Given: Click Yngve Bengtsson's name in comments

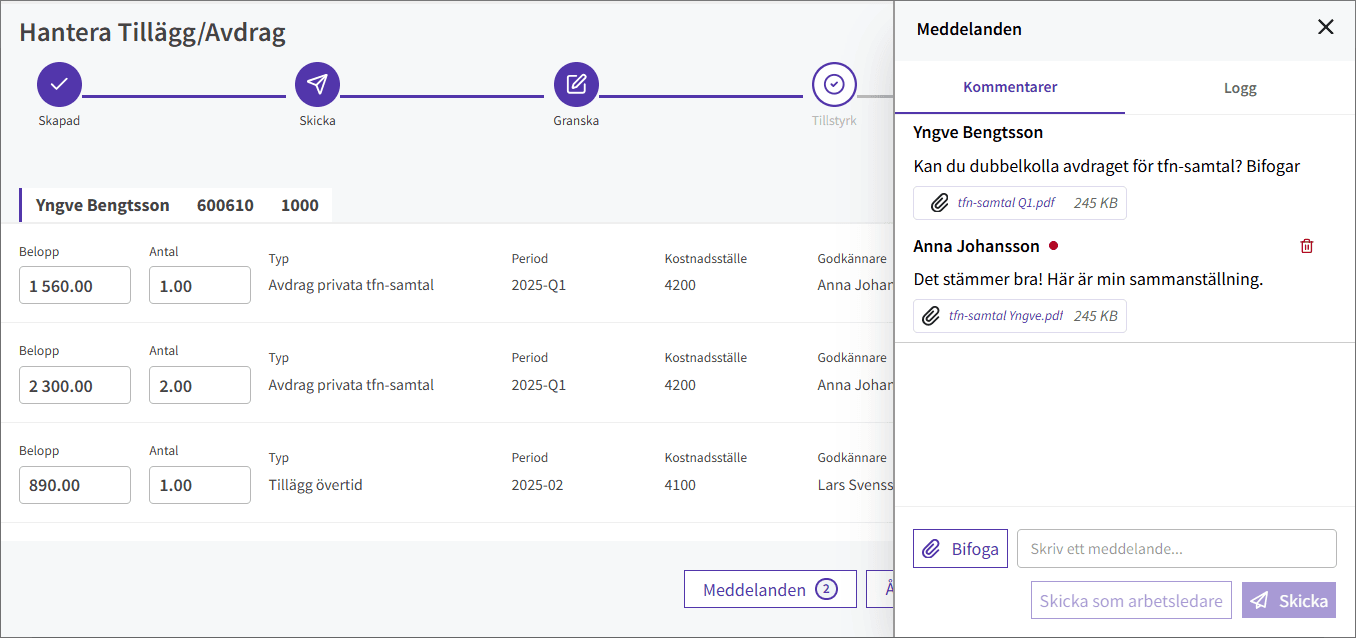Looking at the screenshot, I should point(979,132).
